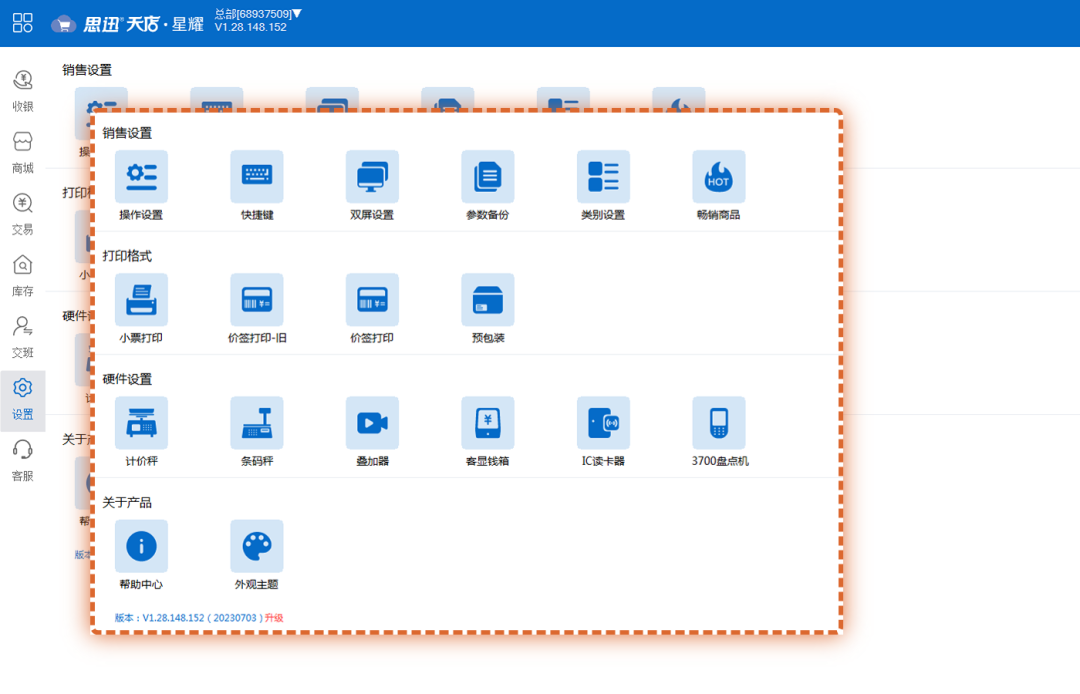Screen dimensions: 1080x694
Task: Click the red 升级 upgrade link
Action: [274, 618]
